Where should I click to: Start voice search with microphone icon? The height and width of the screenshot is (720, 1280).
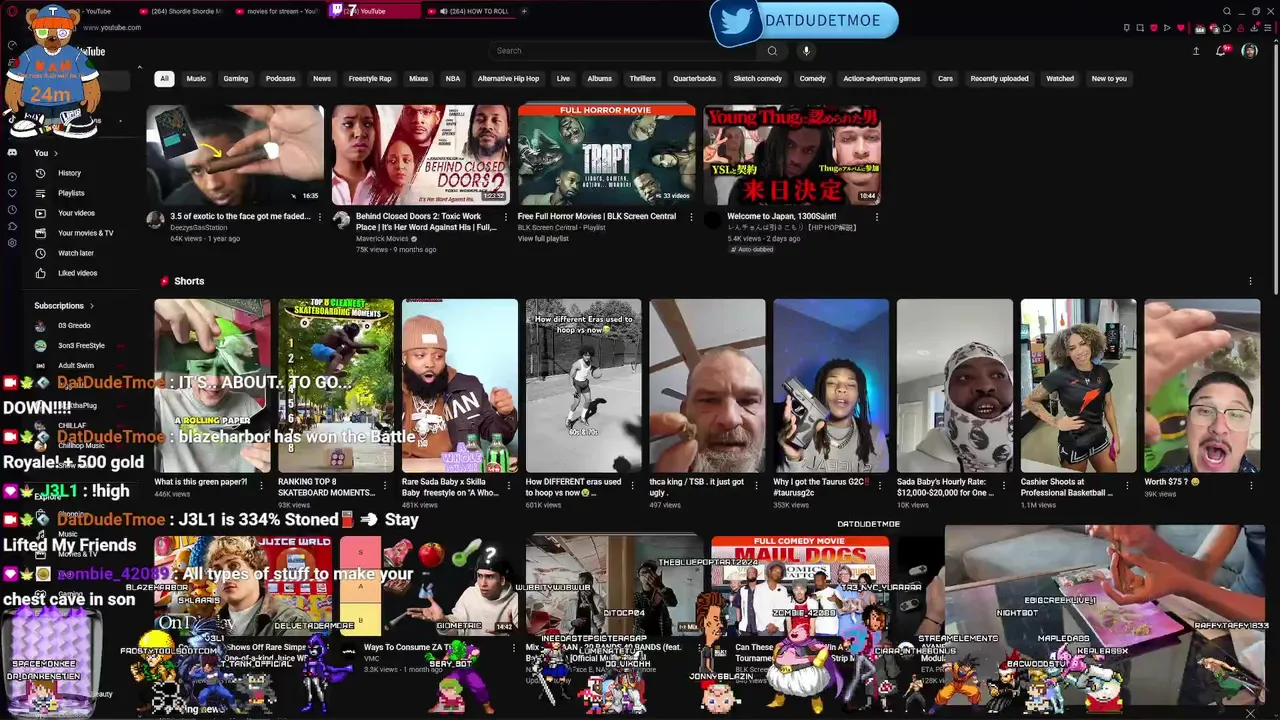point(806,51)
